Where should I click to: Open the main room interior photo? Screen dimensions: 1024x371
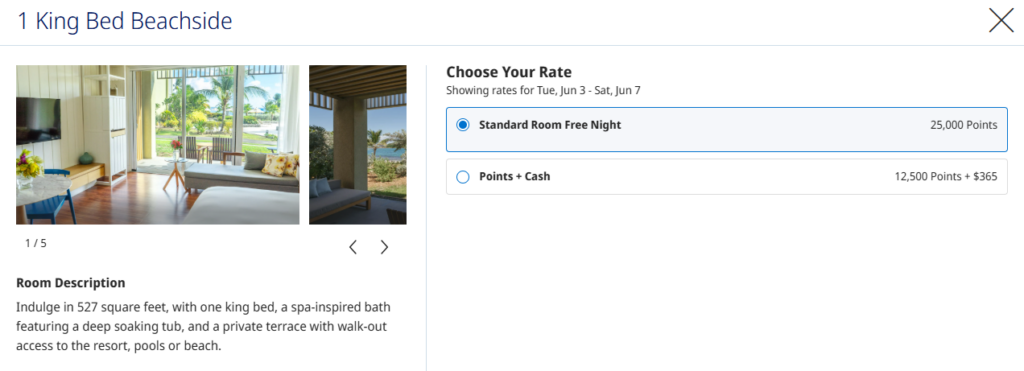point(157,144)
